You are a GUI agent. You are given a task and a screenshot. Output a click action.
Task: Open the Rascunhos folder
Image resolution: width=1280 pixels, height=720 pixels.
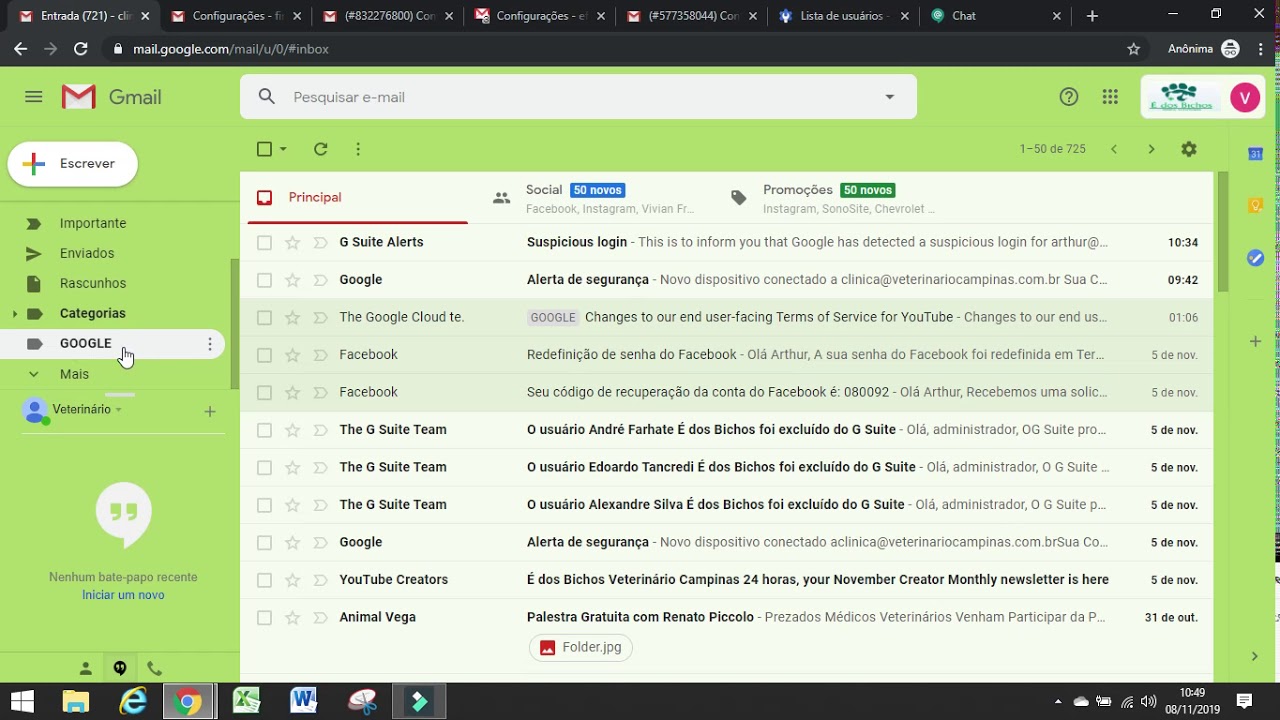click(x=93, y=284)
